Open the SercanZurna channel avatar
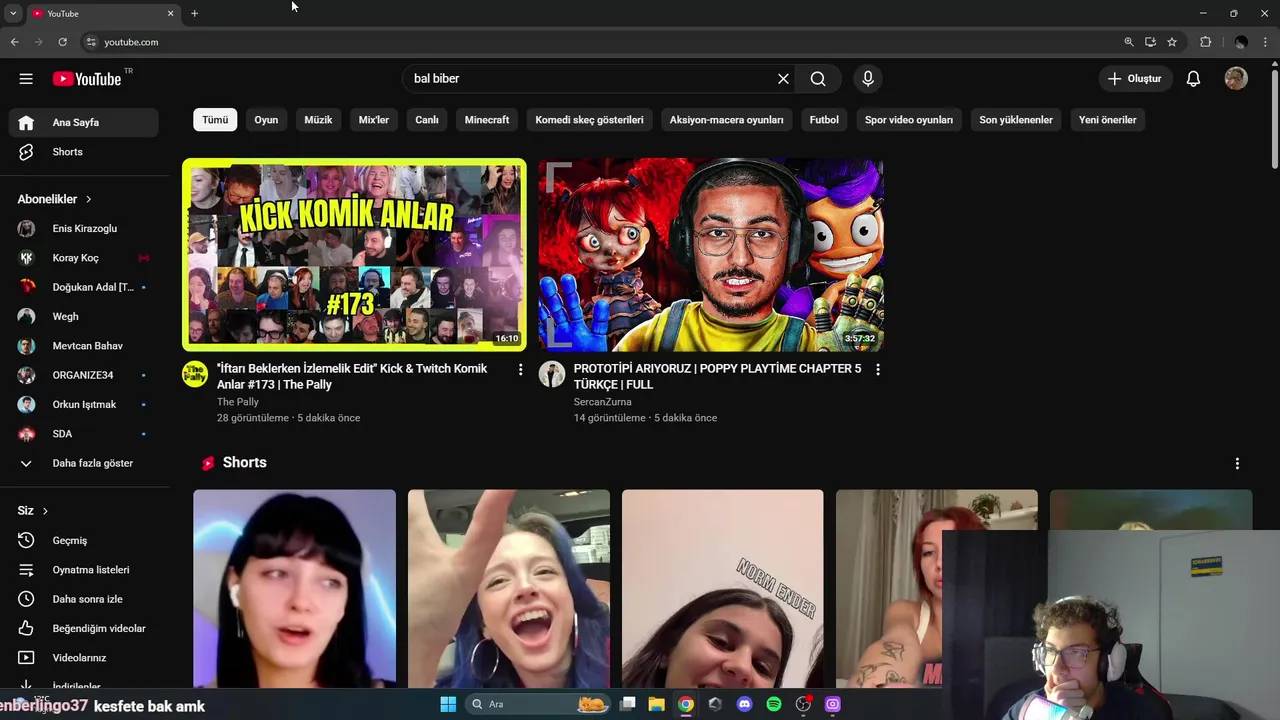 (552, 374)
